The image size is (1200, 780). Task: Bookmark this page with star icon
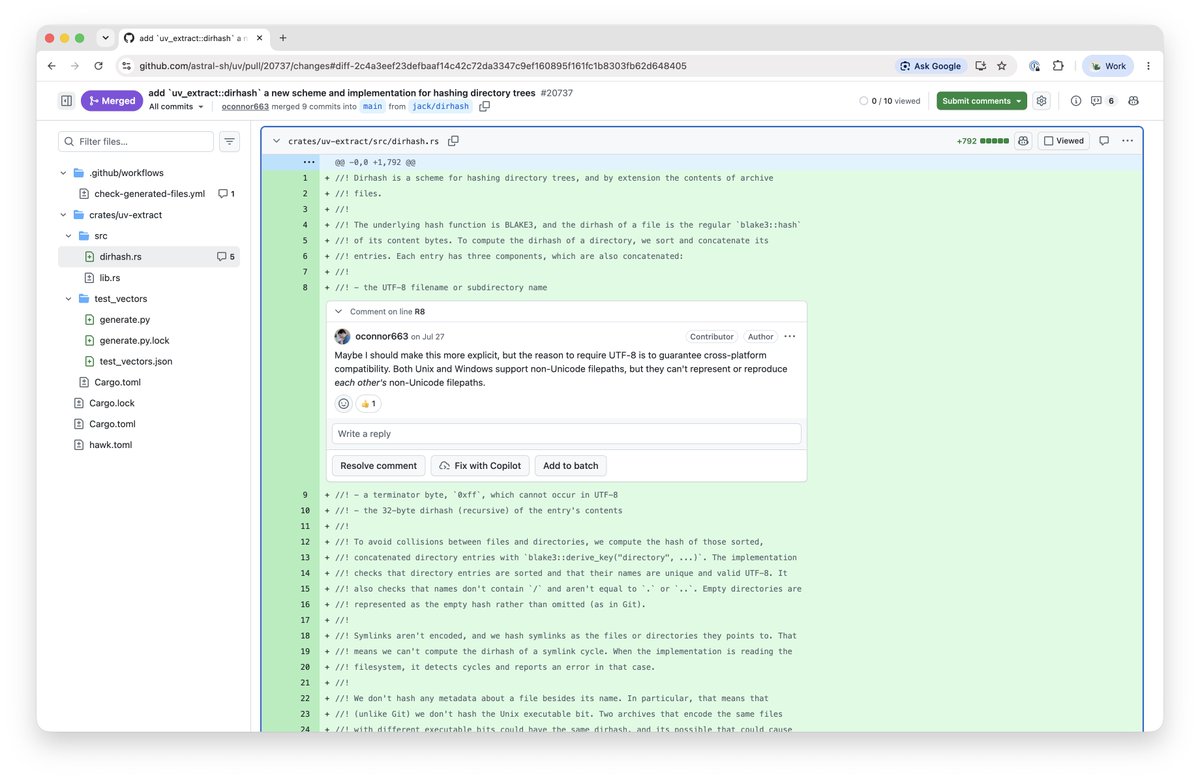1001,66
